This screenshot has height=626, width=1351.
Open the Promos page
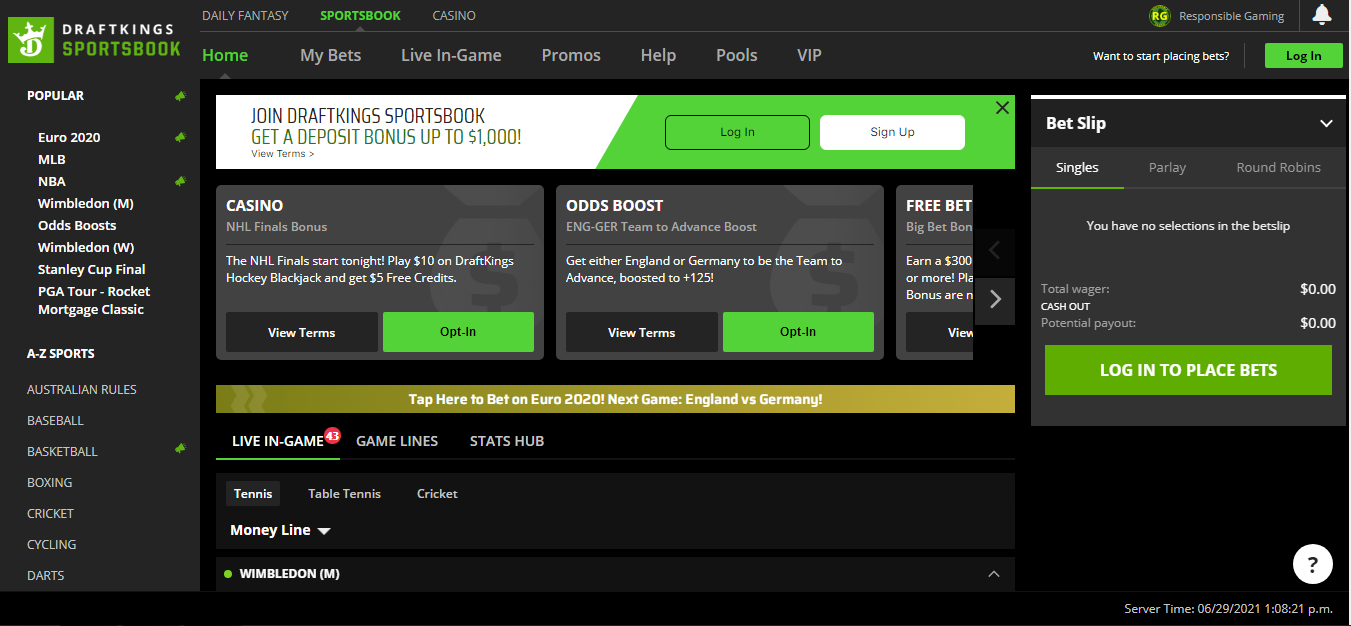571,55
